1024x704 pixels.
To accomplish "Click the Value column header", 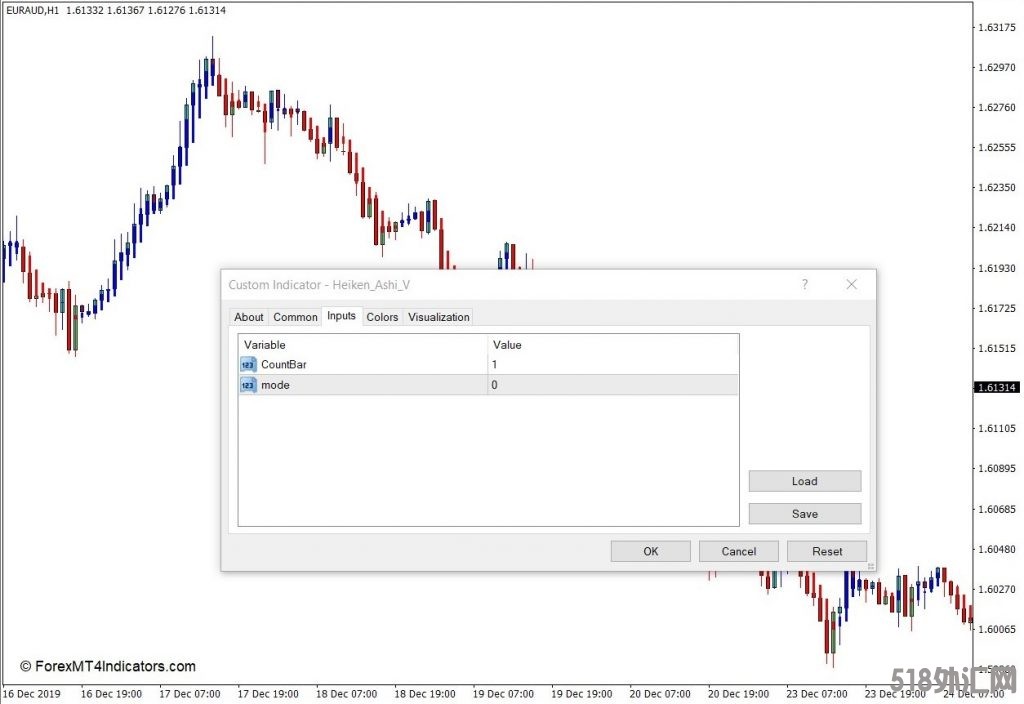I will [x=613, y=345].
